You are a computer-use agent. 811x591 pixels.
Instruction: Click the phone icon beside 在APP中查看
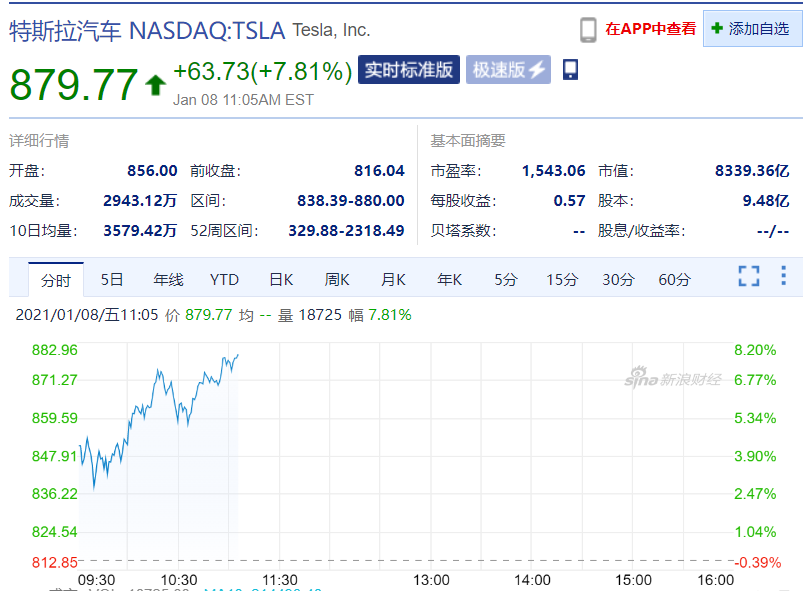click(588, 29)
